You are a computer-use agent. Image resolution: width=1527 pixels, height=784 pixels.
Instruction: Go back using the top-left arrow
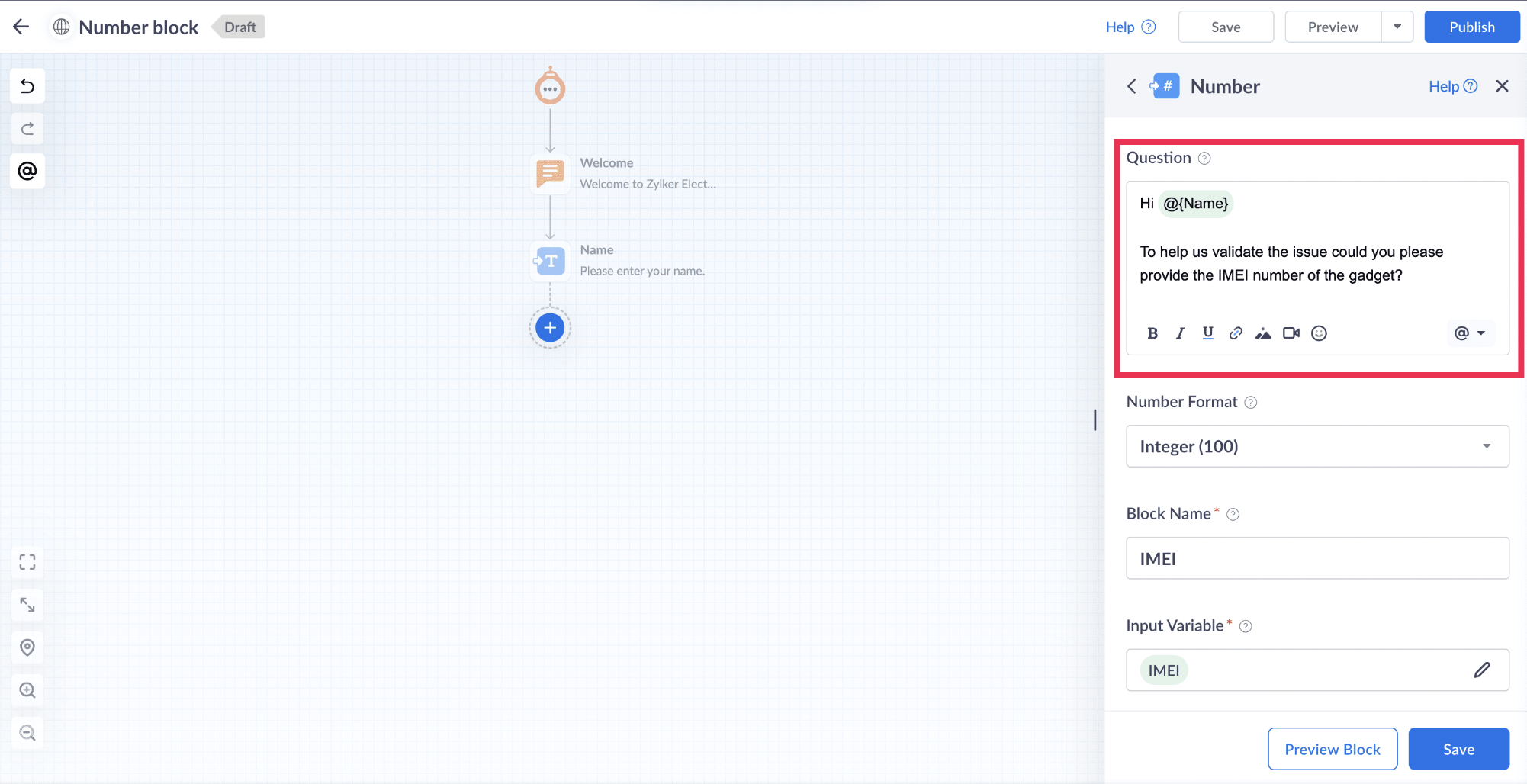tap(21, 27)
